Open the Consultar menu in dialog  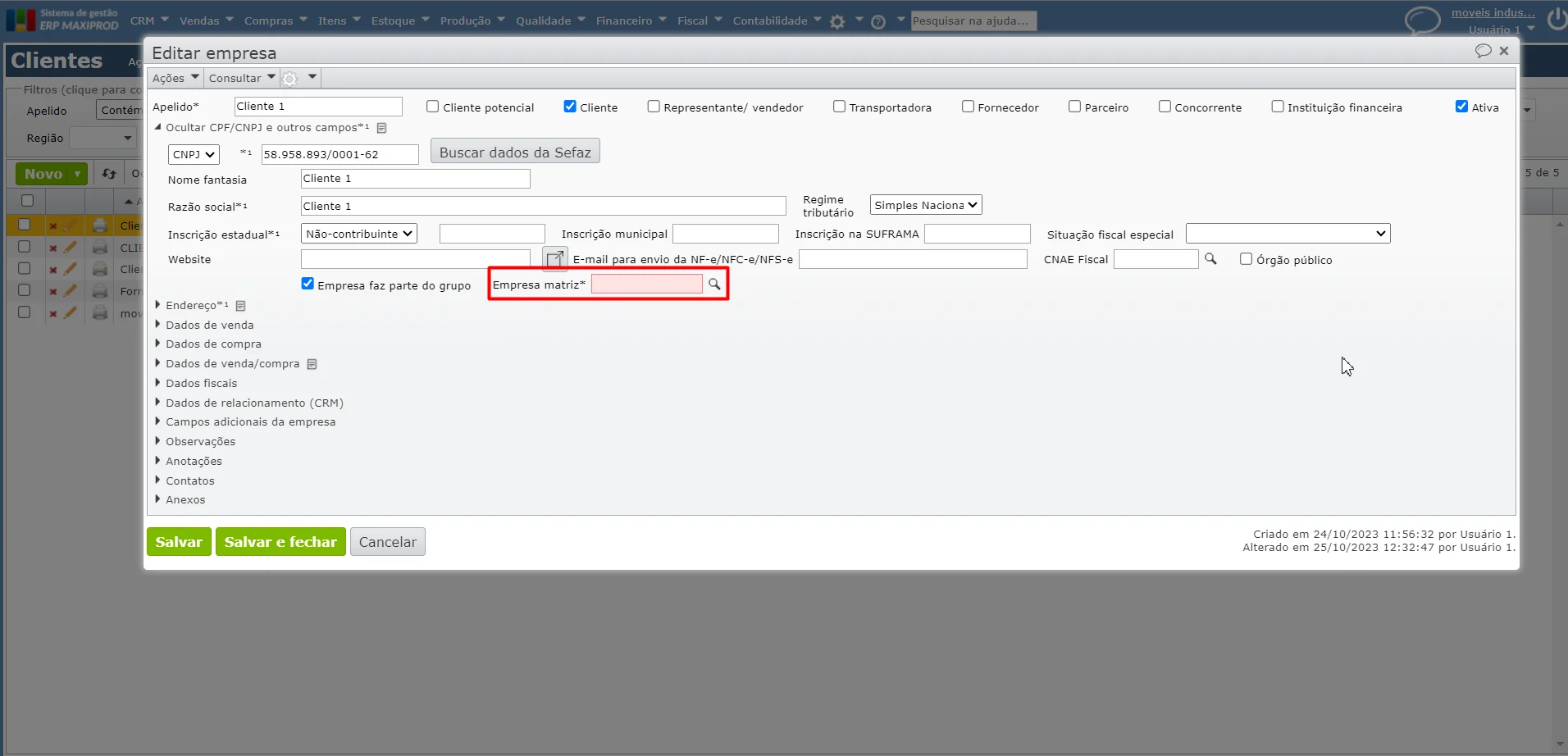click(242, 78)
